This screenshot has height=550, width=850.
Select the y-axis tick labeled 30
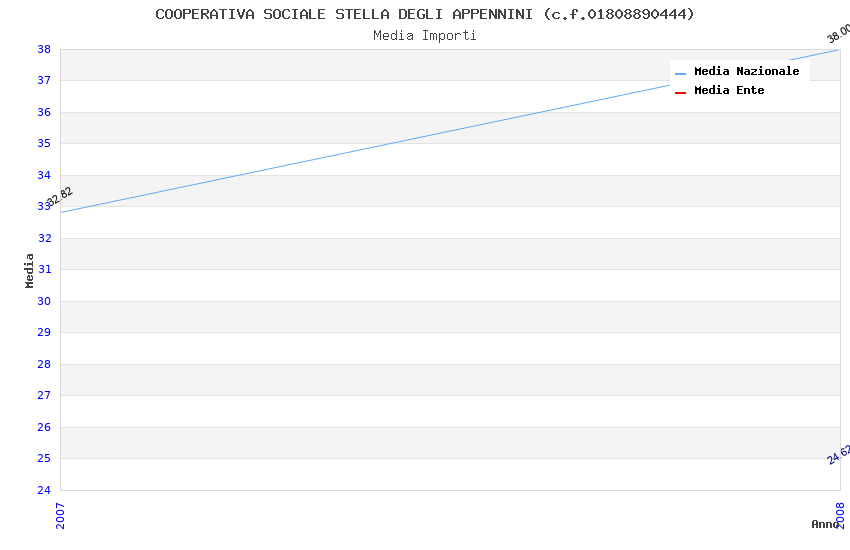[44, 301]
